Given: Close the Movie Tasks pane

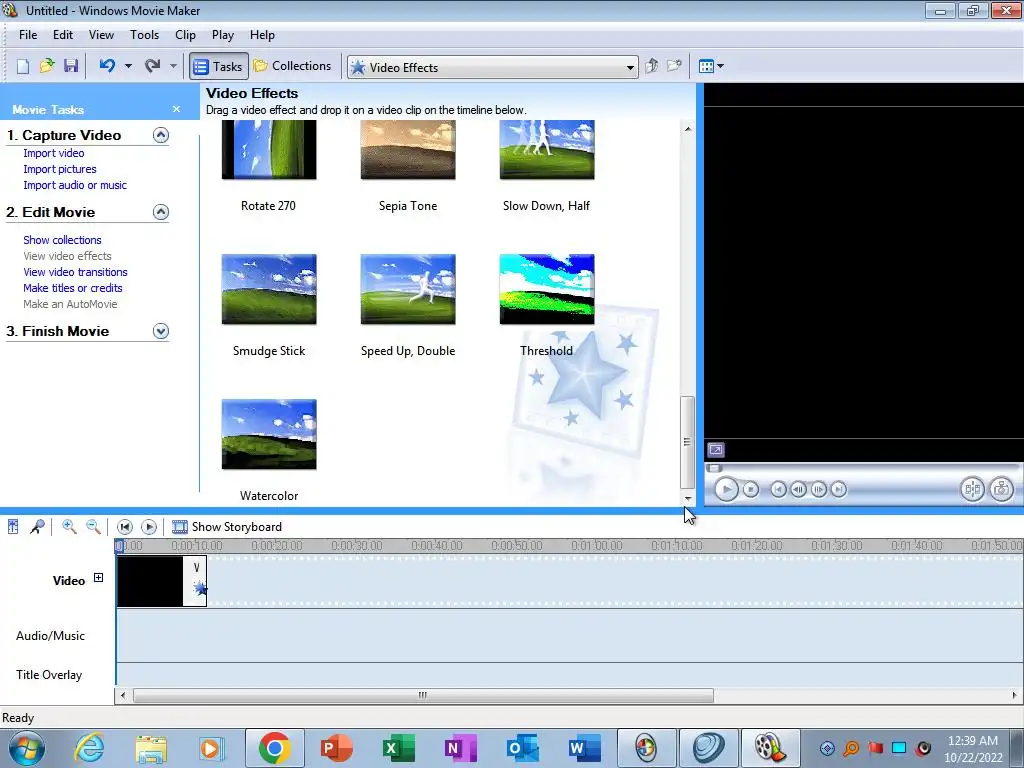Looking at the screenshot, I should pyautogui.click(x=176, y=109).
